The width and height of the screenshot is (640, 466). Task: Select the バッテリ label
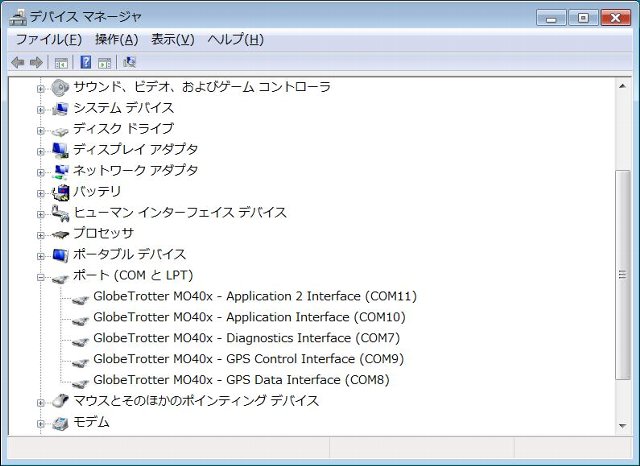point(97,191)
